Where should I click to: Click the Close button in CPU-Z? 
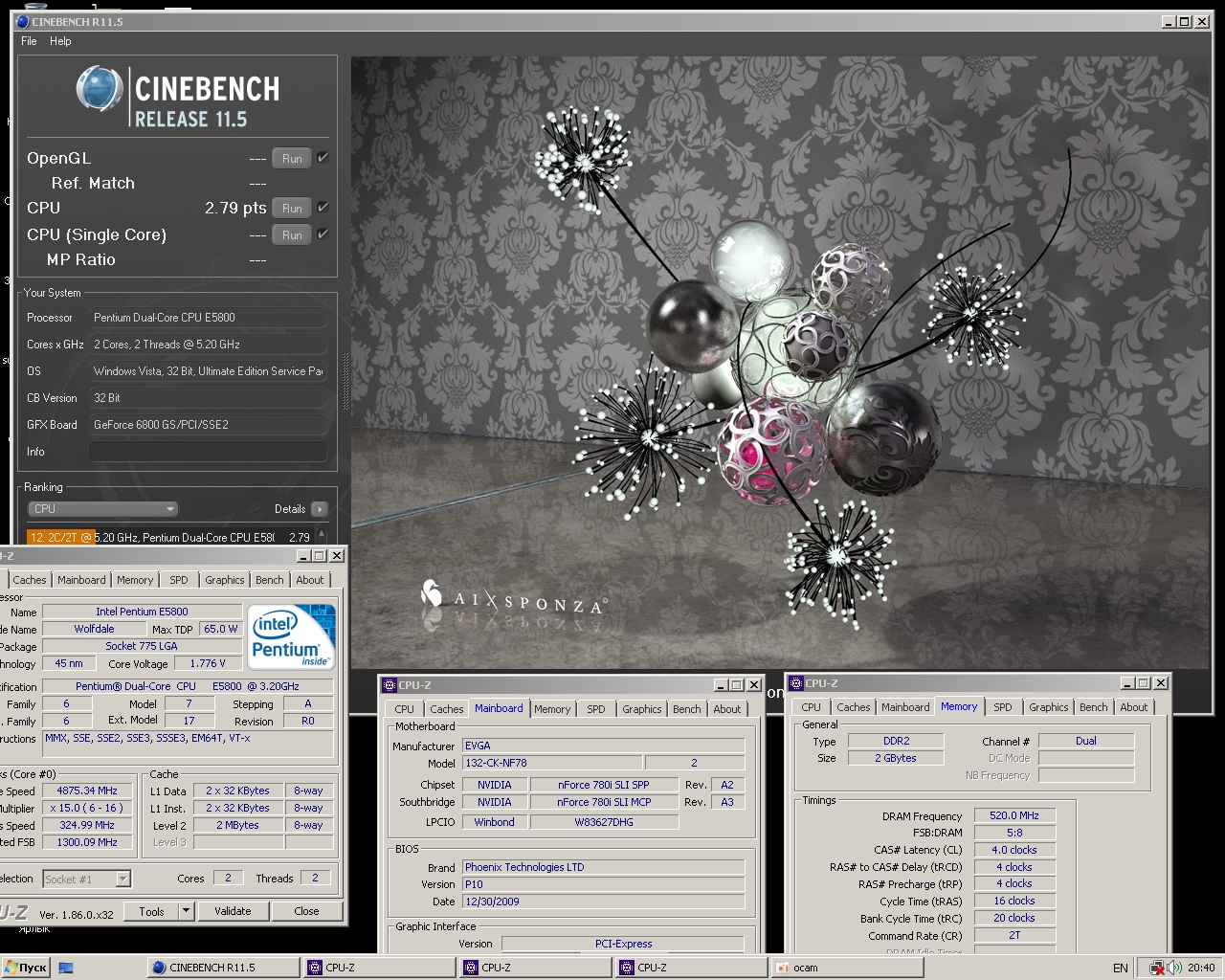coord(306,911)
